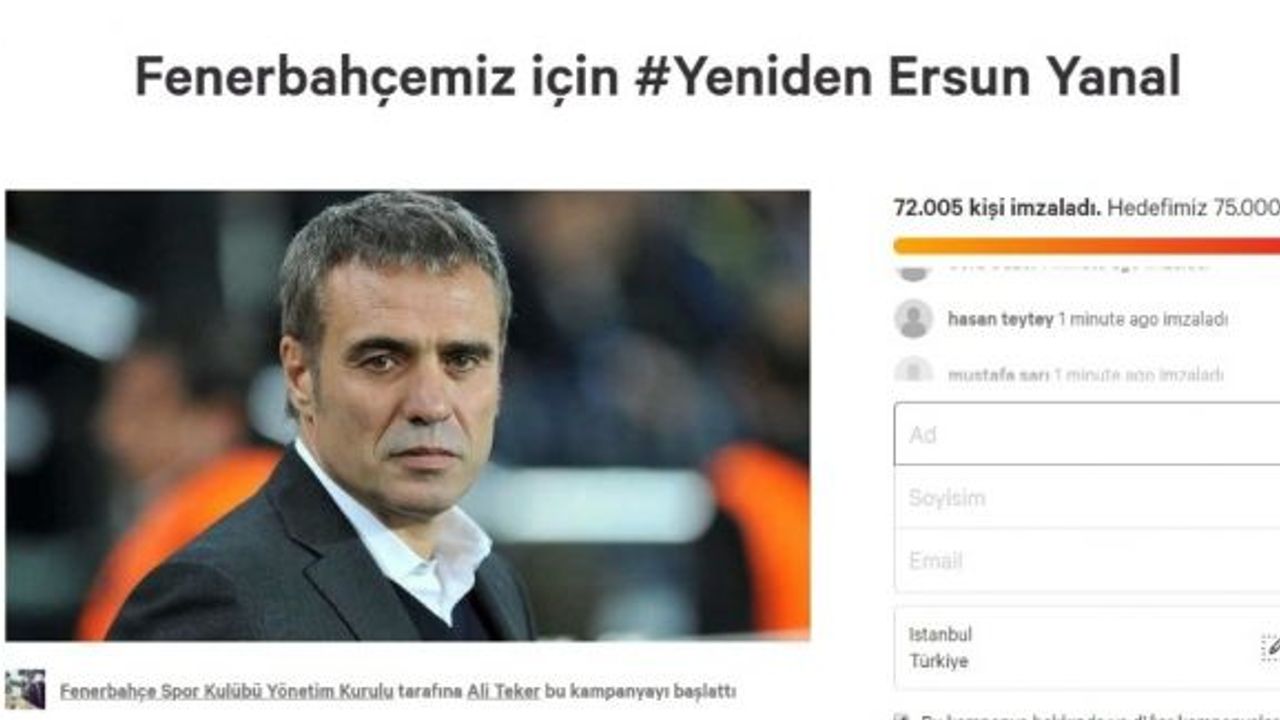Open the petition starter's small profile picture
The height and width of the screenshot is (720, 1280).
25,690
